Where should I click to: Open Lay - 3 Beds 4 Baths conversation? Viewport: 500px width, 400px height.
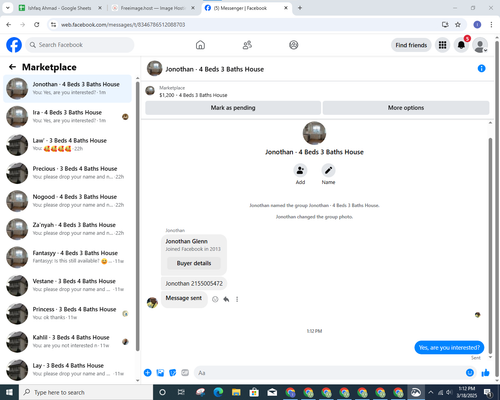click(x=67, y=370)
